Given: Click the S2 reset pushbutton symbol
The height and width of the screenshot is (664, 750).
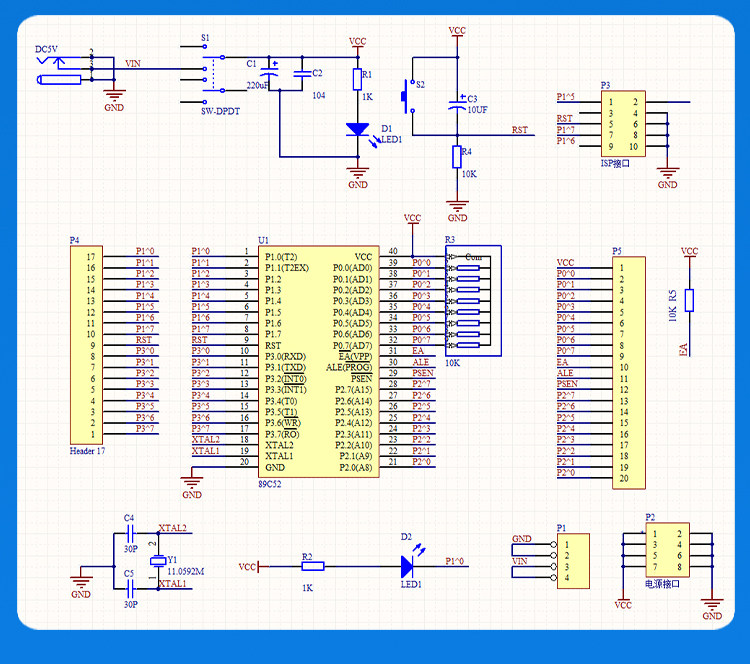Looking at the screenshot, I should [x=408, y=97].
